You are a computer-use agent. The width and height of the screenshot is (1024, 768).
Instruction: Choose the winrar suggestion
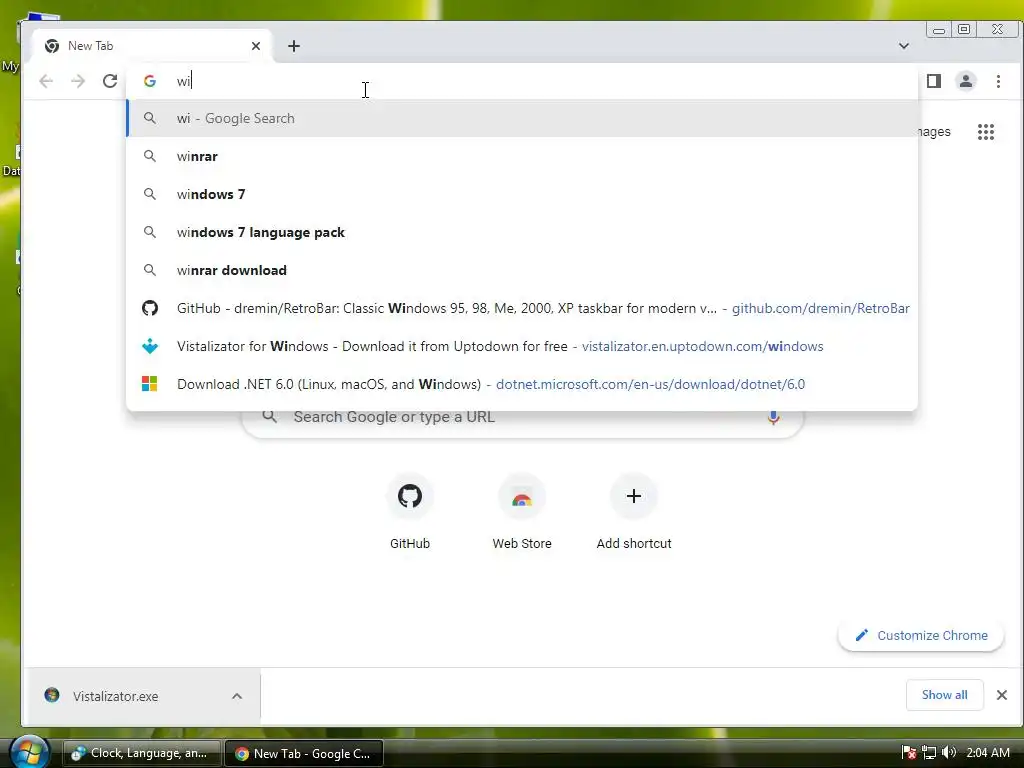pos(522,156)
